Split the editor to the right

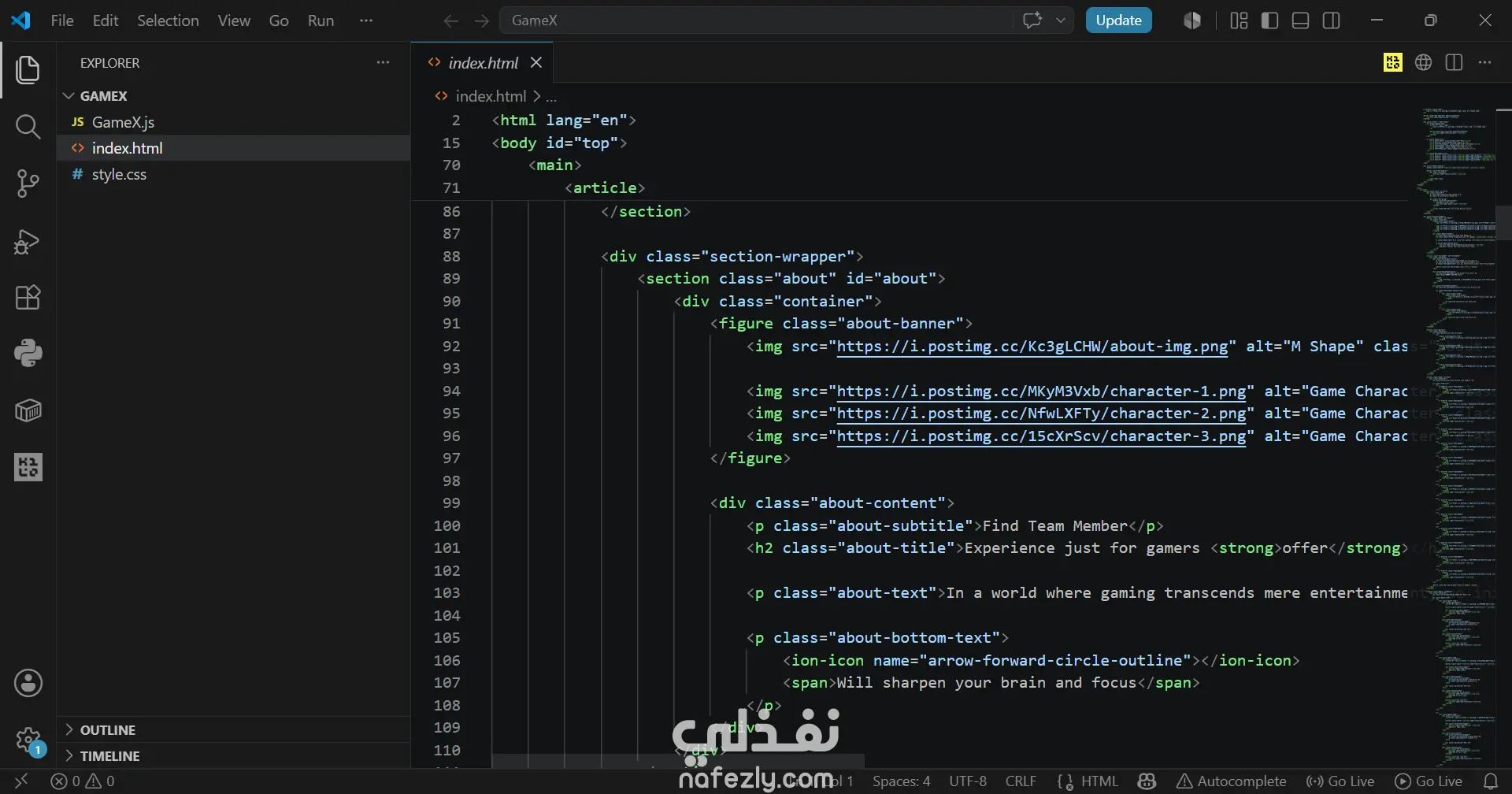pyautogui.click(x=1454, y=62)
